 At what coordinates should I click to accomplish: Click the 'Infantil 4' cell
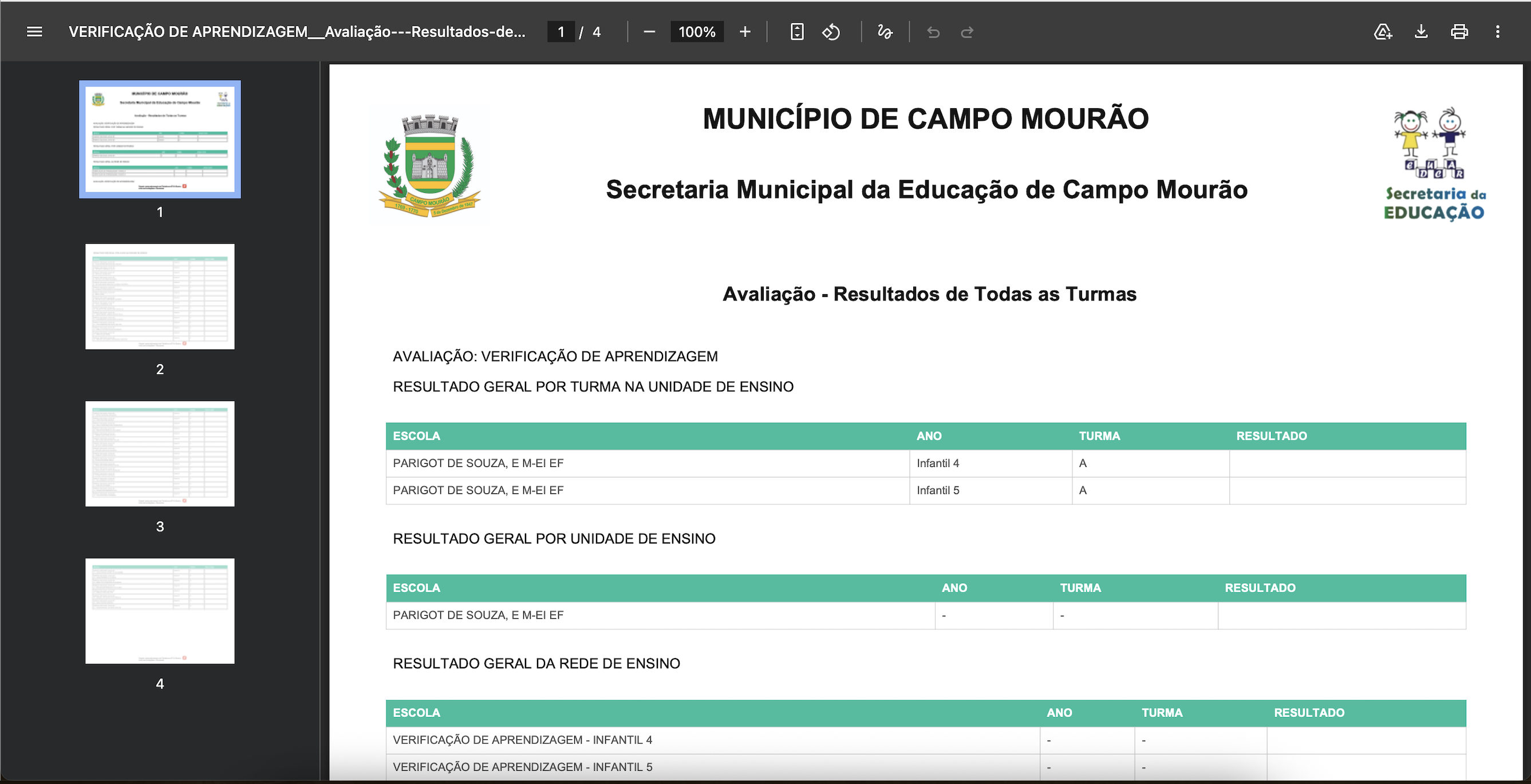(x=991, y=464)
